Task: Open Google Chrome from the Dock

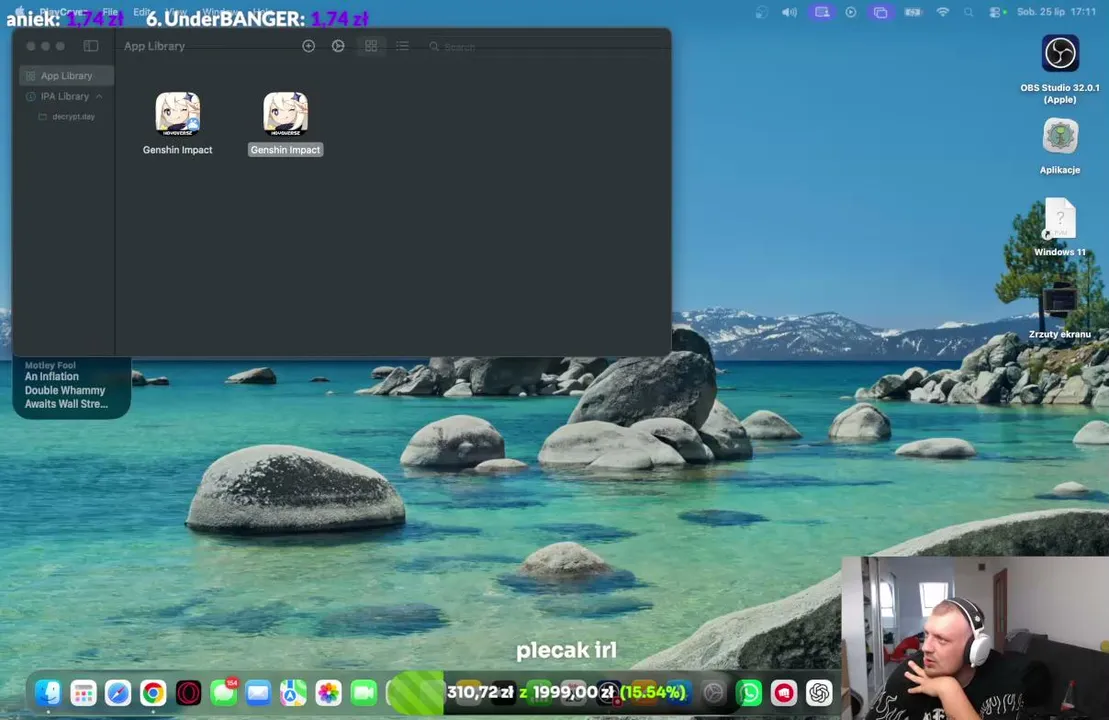Action: click(153, 693)
